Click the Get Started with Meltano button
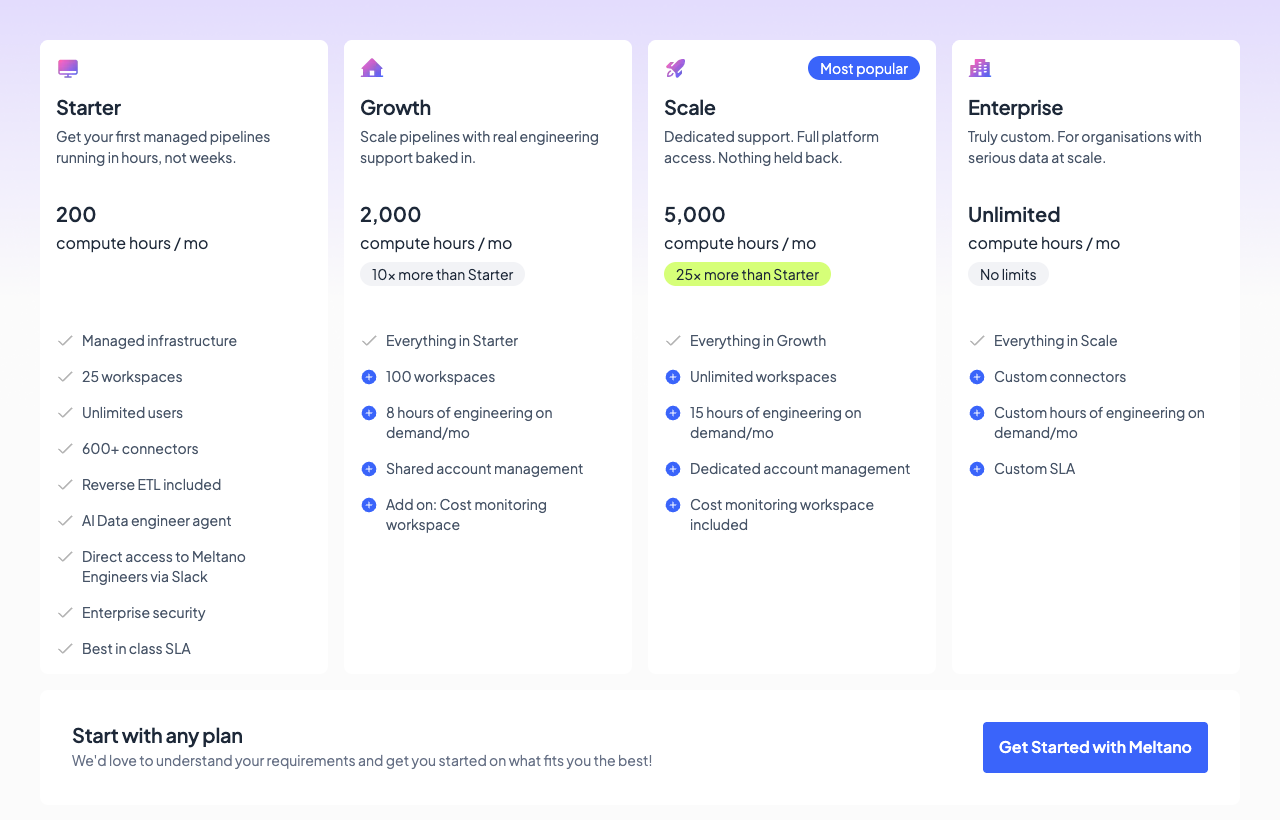This screenshot has height=820, width=1280. 1095,747
